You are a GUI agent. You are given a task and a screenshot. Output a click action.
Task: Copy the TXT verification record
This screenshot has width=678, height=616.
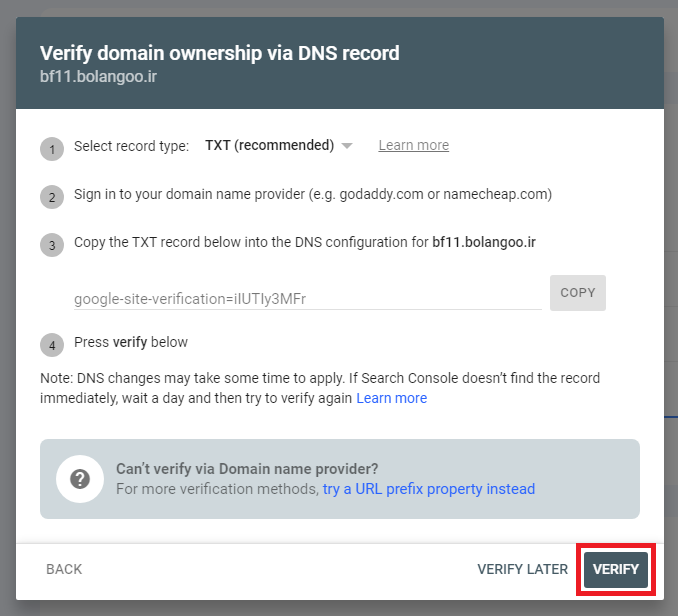(578, 293)
